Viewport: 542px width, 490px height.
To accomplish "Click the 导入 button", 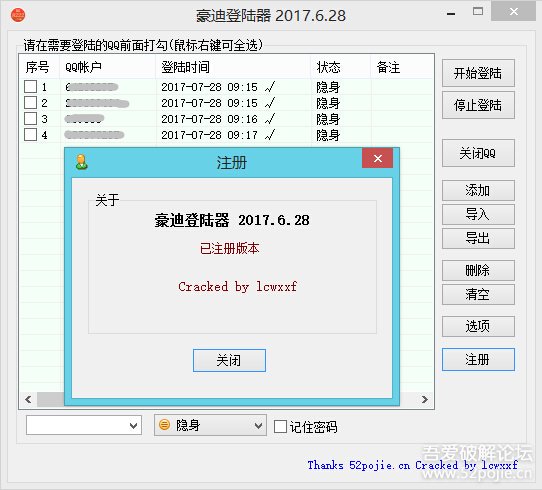I will click(x=478, y=215).
